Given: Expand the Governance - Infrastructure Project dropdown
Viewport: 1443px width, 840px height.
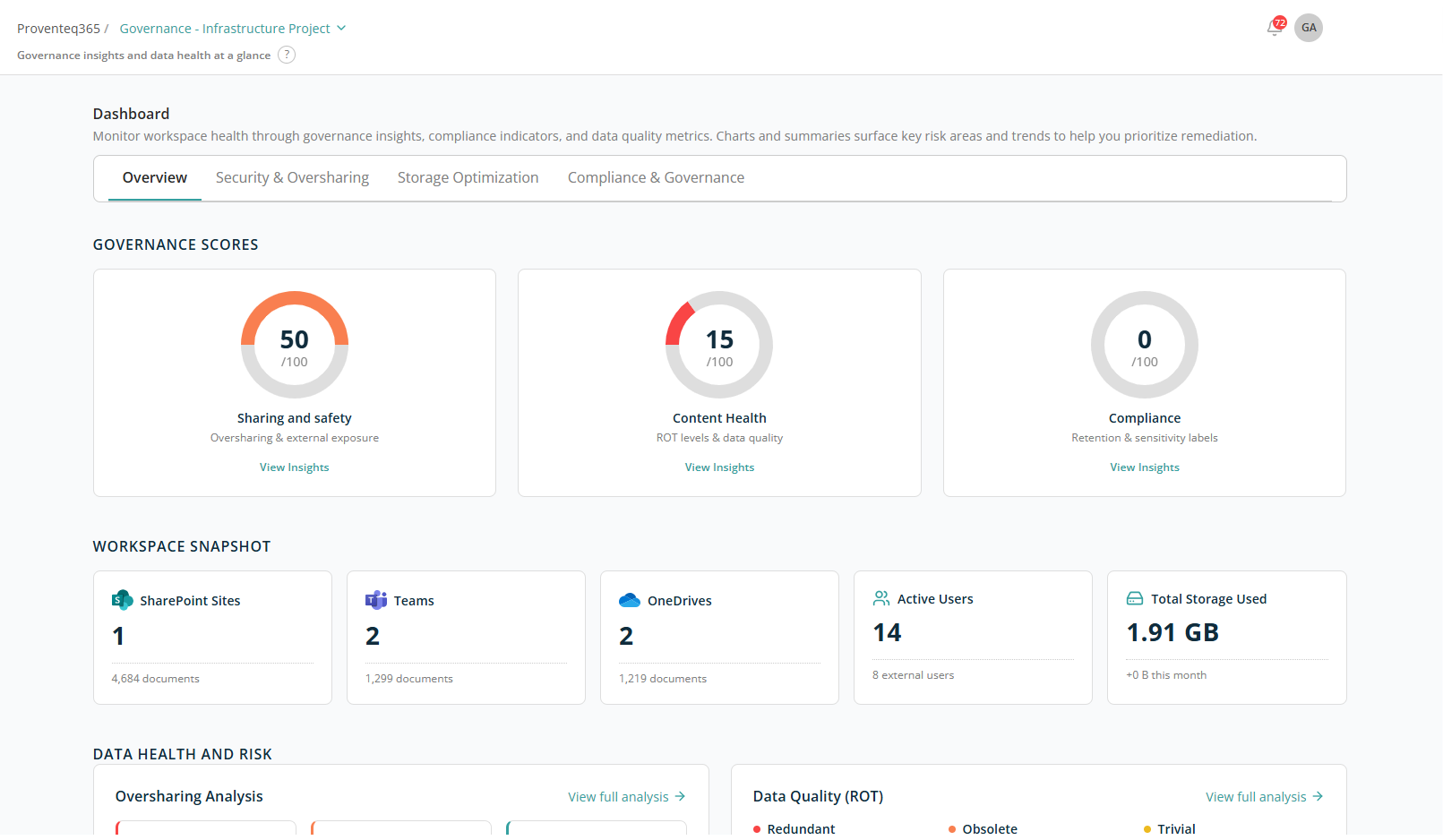Looking at the screenshot, I should coord(233,29).
